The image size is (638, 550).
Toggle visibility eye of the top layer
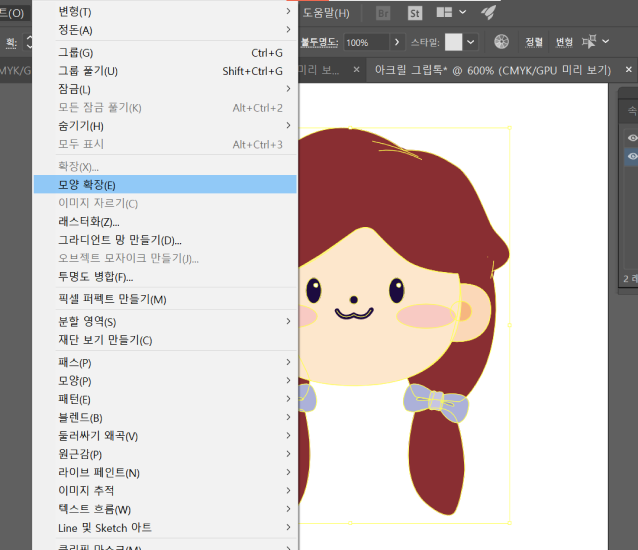pos(632,138)
